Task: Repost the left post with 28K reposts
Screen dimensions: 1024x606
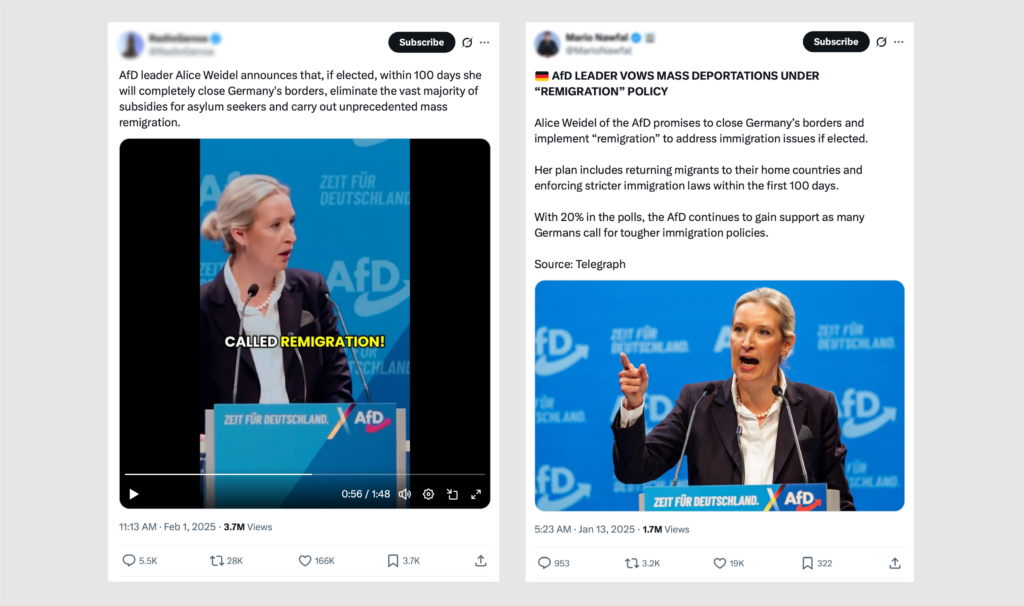Action: coord(226,561)
